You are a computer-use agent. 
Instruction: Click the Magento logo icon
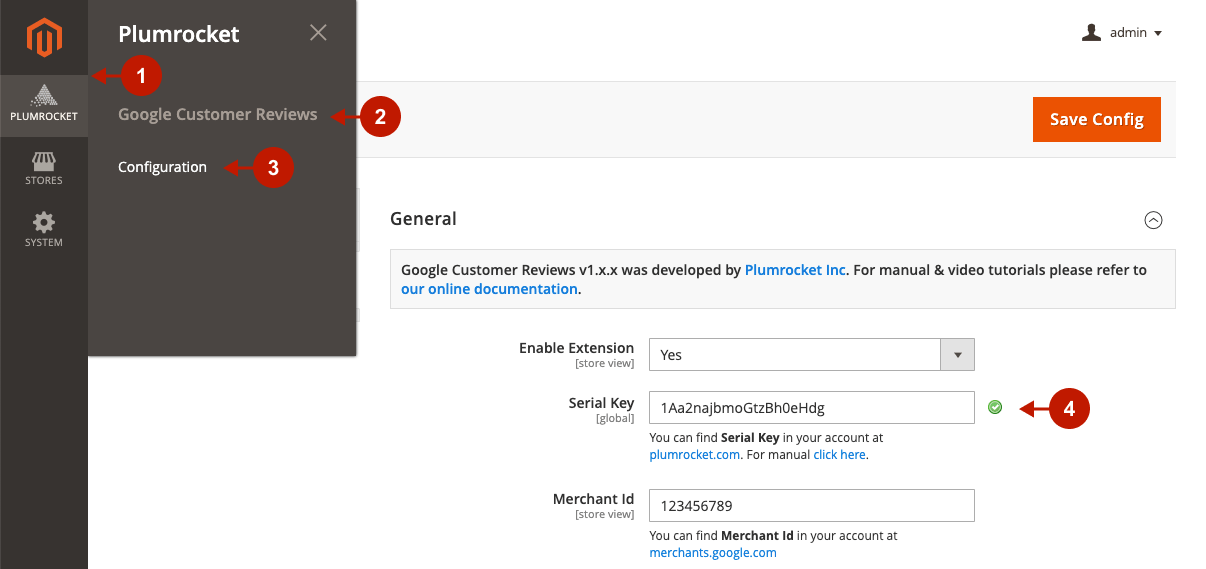click(x=44, y=38)
